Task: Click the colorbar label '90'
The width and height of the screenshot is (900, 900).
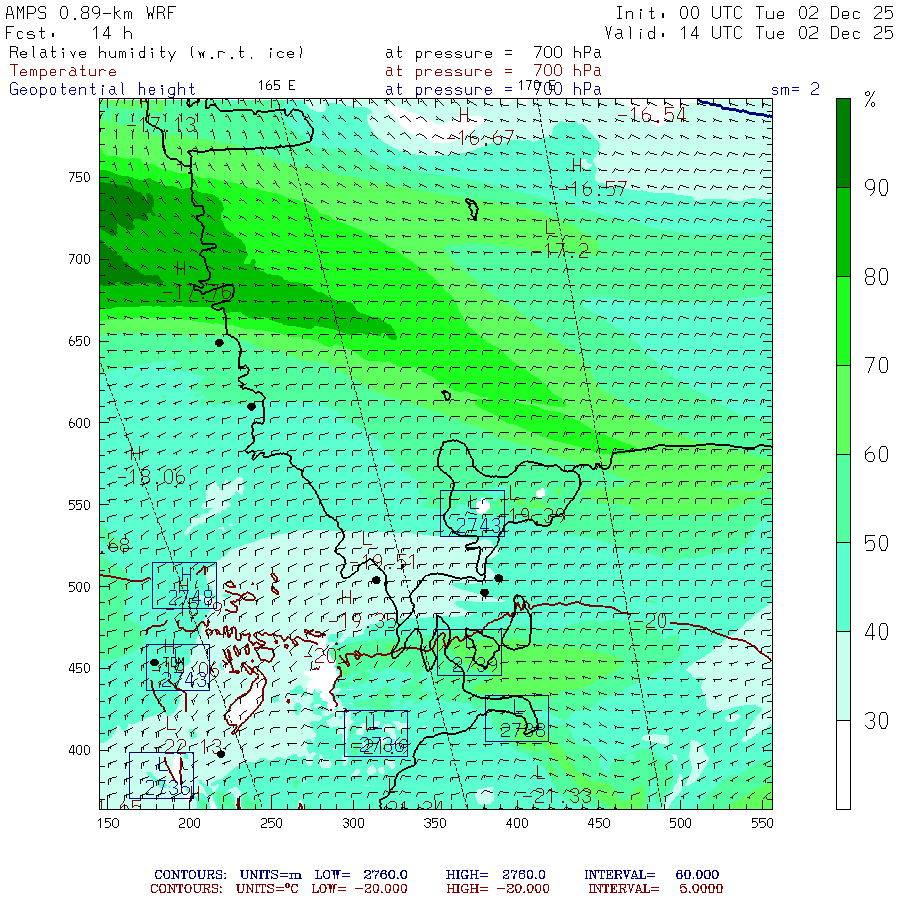Action: click(x=876, y=188)
